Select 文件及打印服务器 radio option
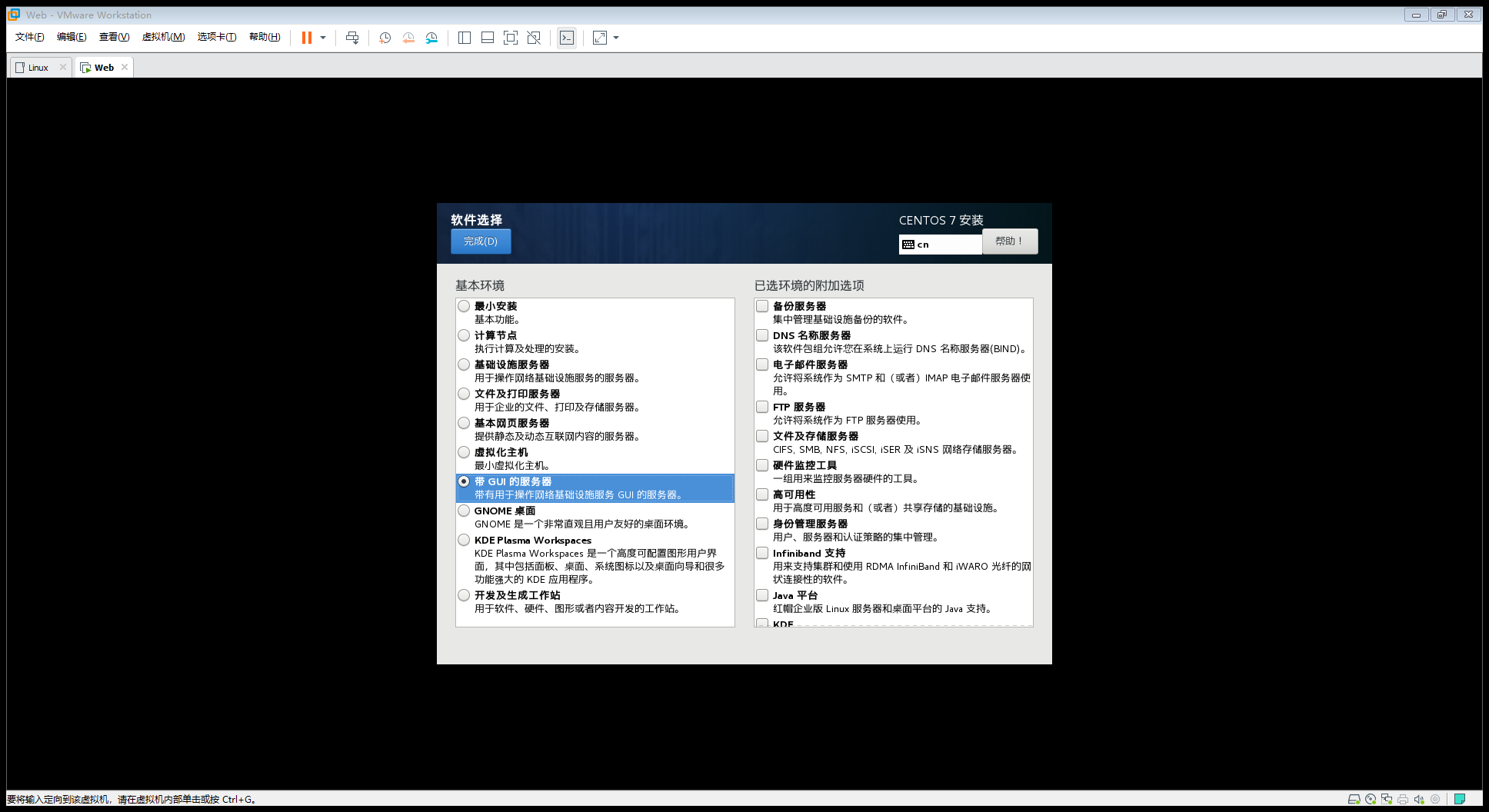 (464, 394)
